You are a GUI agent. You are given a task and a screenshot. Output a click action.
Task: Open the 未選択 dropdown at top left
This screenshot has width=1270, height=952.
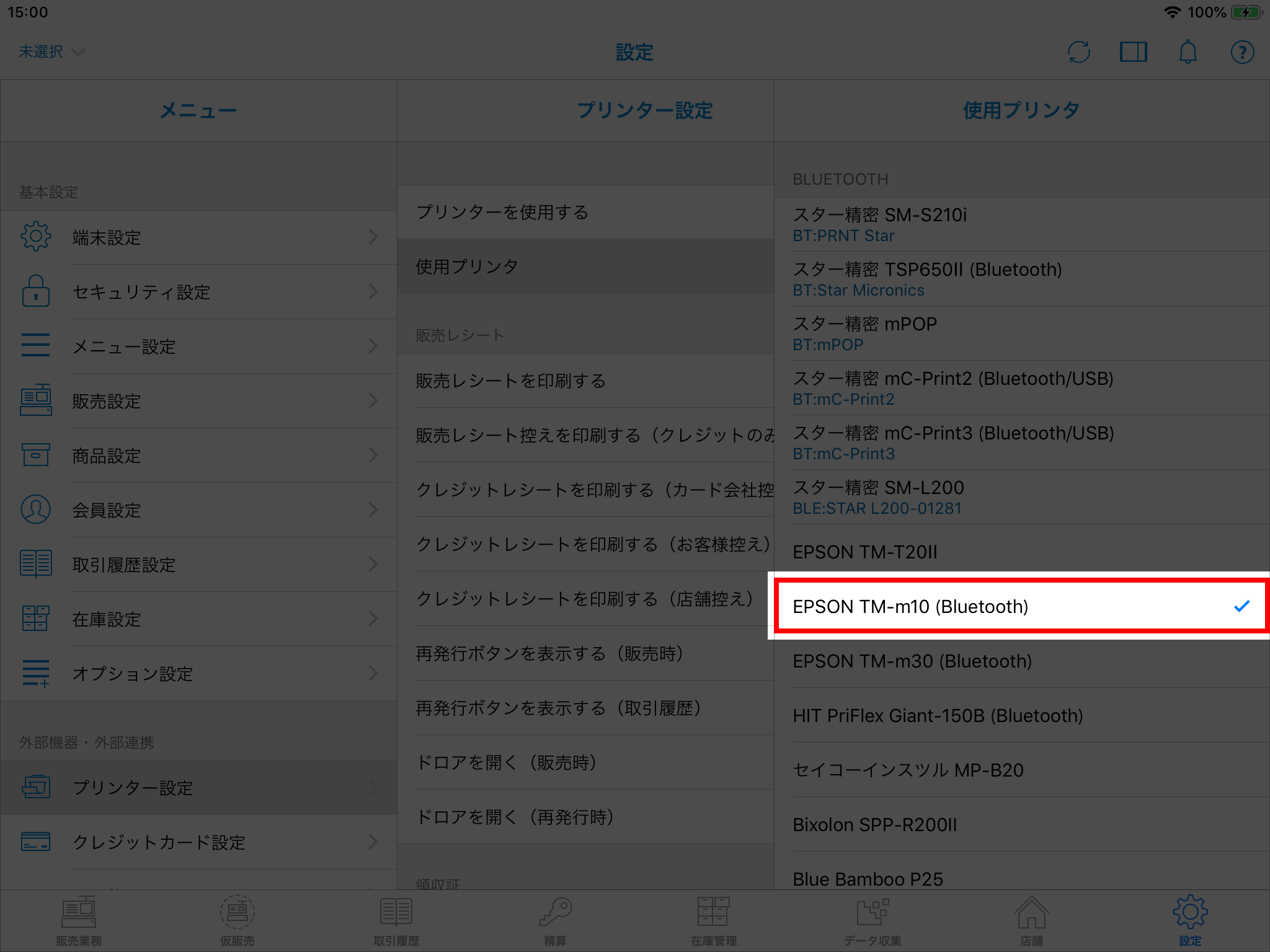51,52
